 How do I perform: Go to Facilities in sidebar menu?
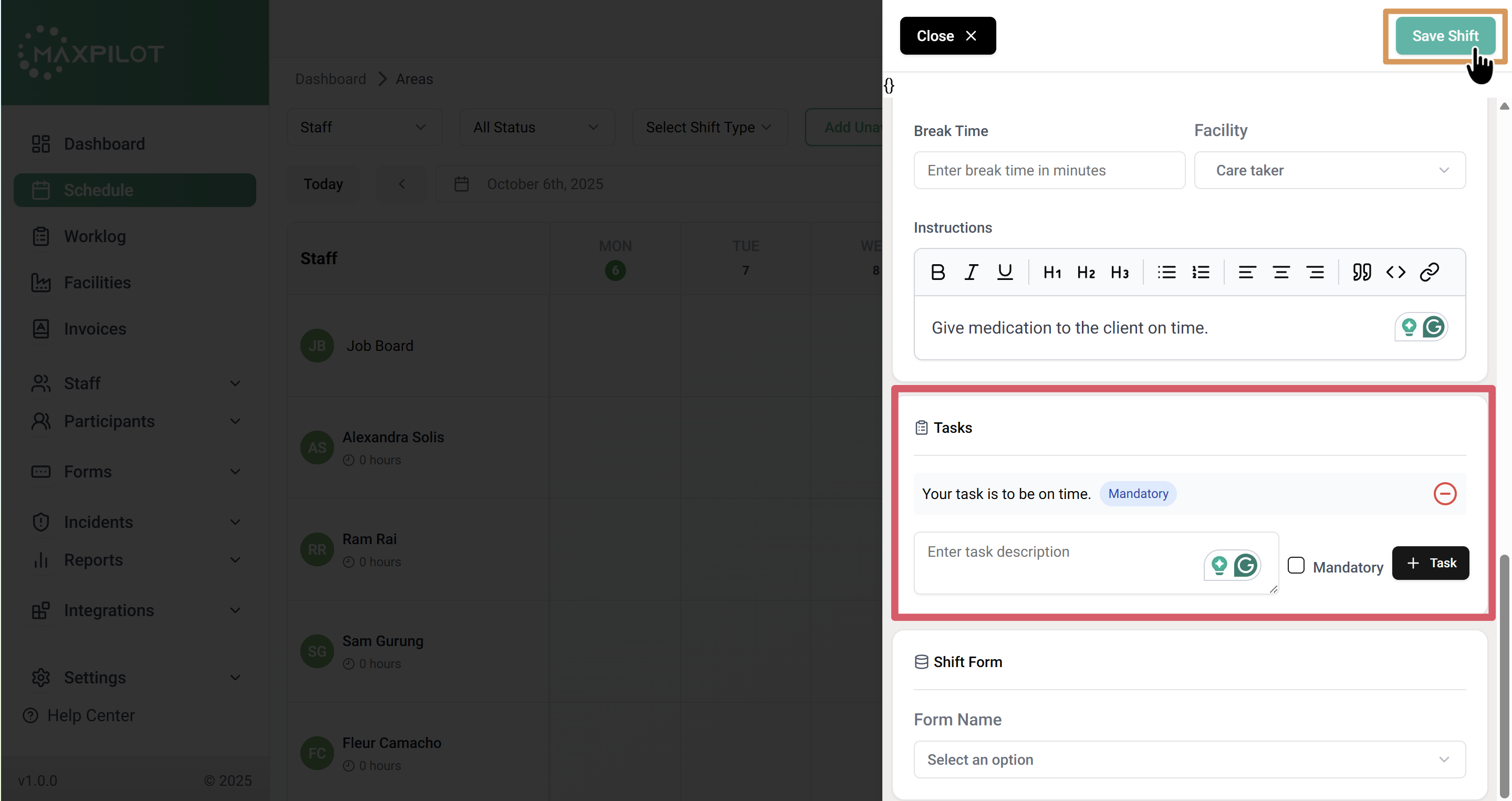pyautogui.click(x=97, y=283)
